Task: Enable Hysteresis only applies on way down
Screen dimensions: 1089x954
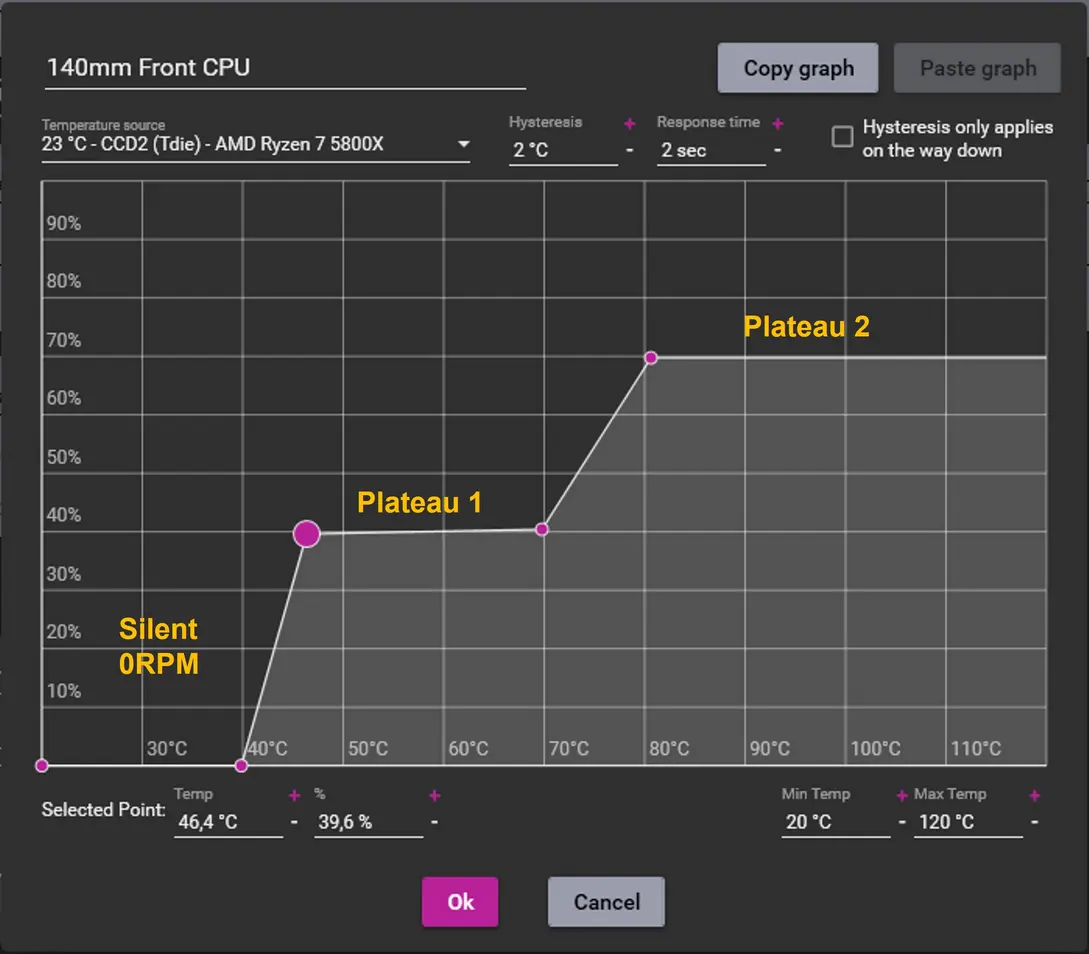Action: pos(843,137)
